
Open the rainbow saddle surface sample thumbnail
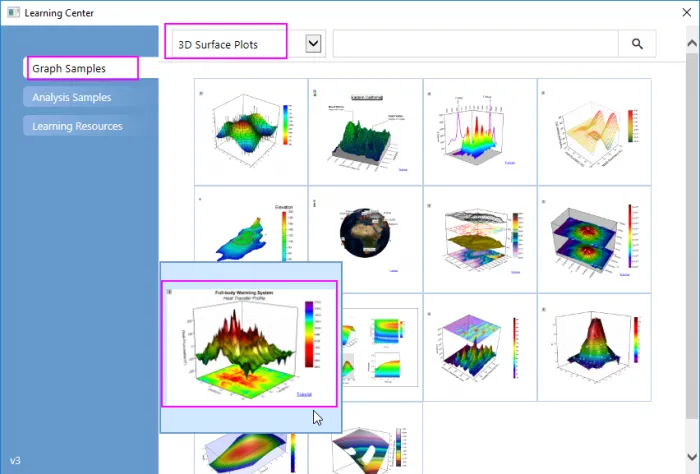251,132
